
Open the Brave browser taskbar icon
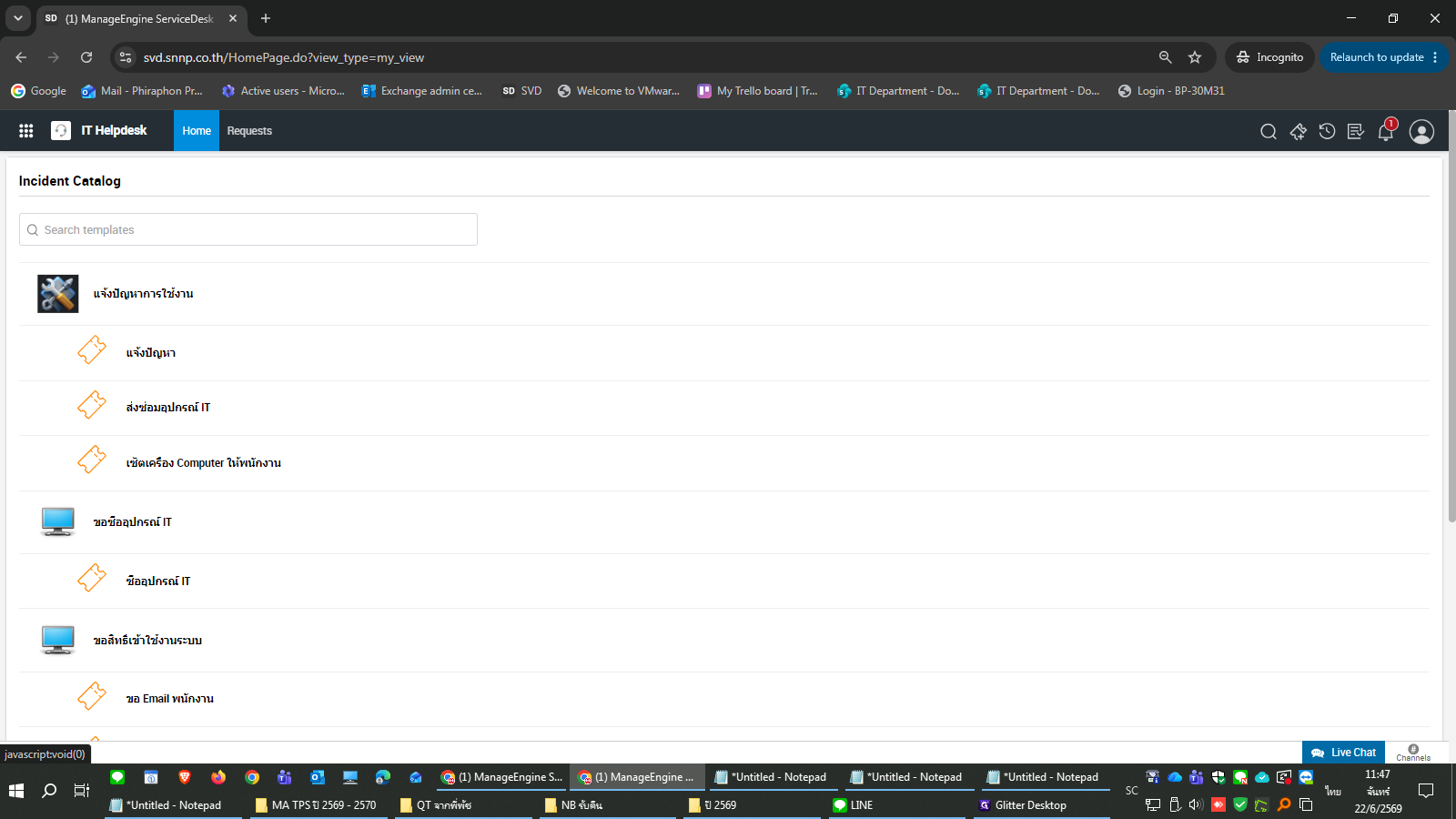pos(185,777)
